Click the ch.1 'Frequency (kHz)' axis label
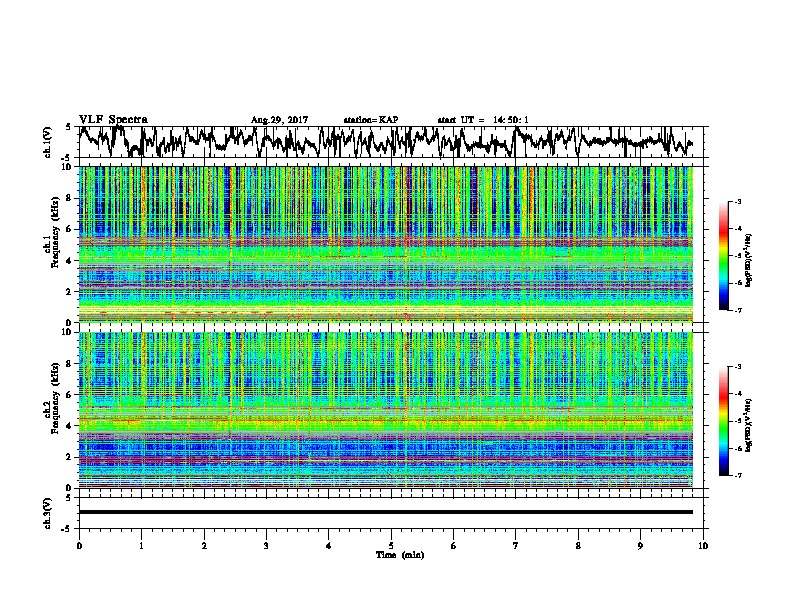 (55, 232)
